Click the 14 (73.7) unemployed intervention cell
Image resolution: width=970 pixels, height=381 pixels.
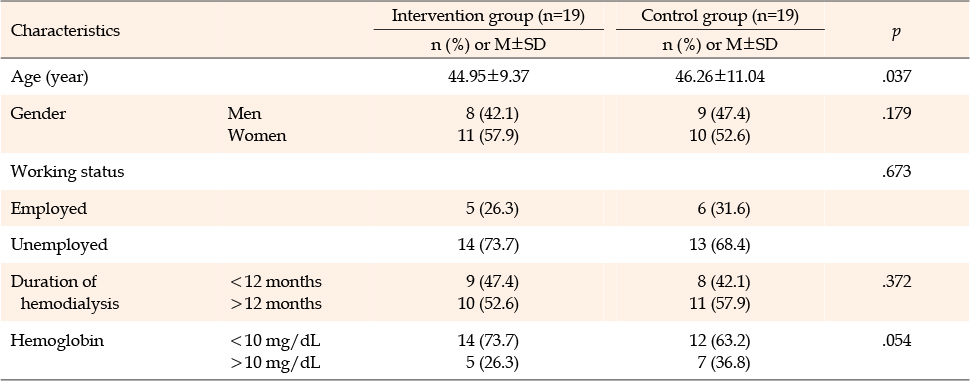point(488,245)
